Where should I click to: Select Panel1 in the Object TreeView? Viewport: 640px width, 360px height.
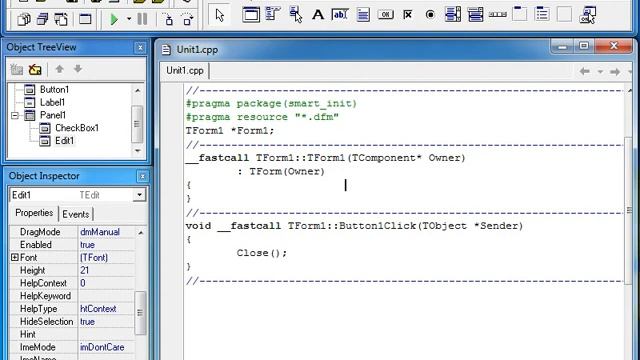pyautogui.click(x=53, y=115)
